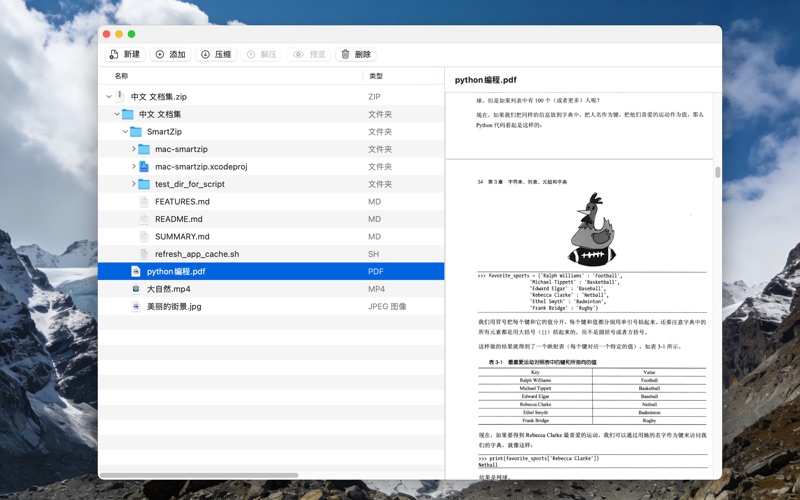
Task: Select refresh_app_cache.sh in the list
Action: 196,254
